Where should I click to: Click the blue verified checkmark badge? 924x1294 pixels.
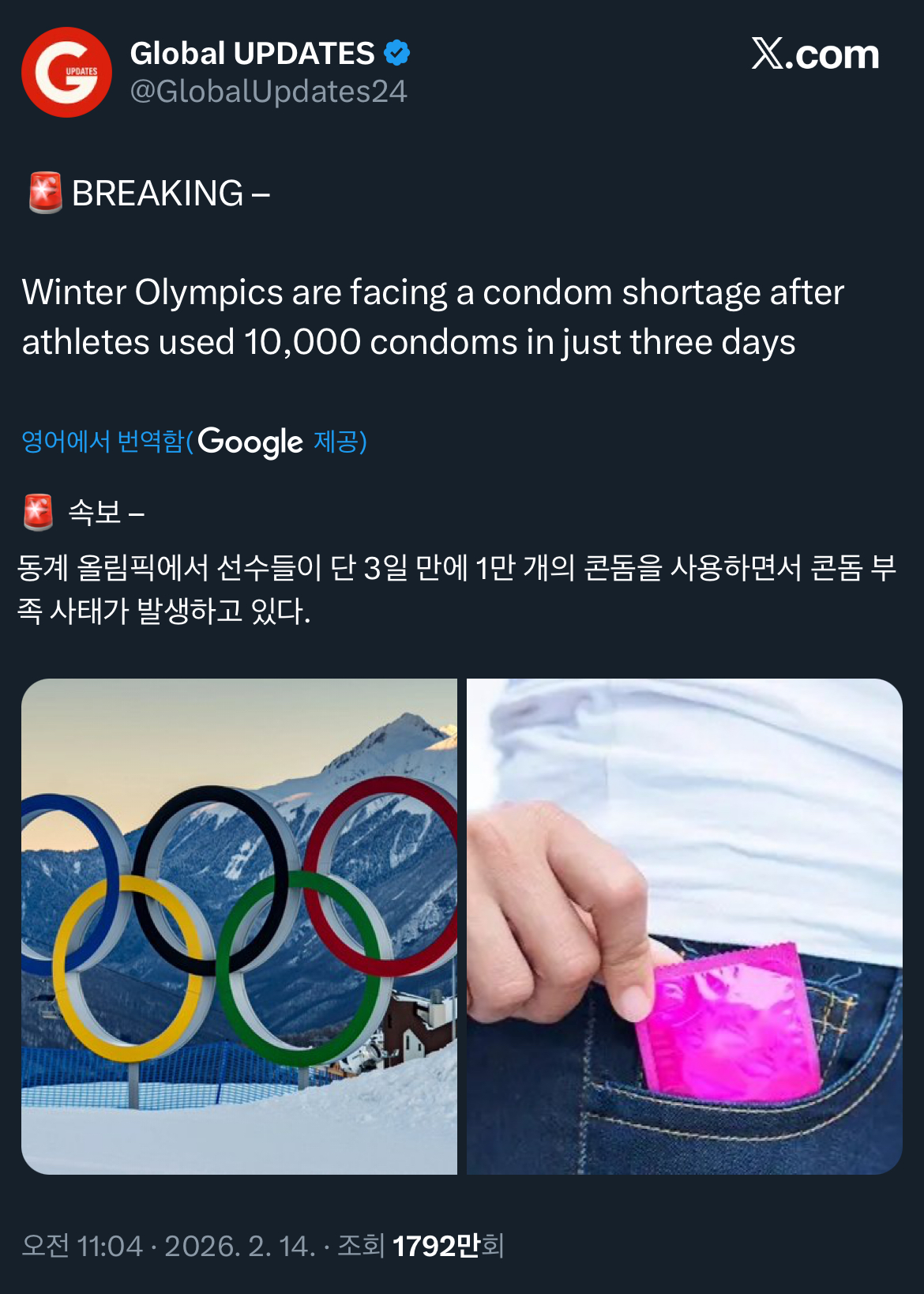pos(396,53)
